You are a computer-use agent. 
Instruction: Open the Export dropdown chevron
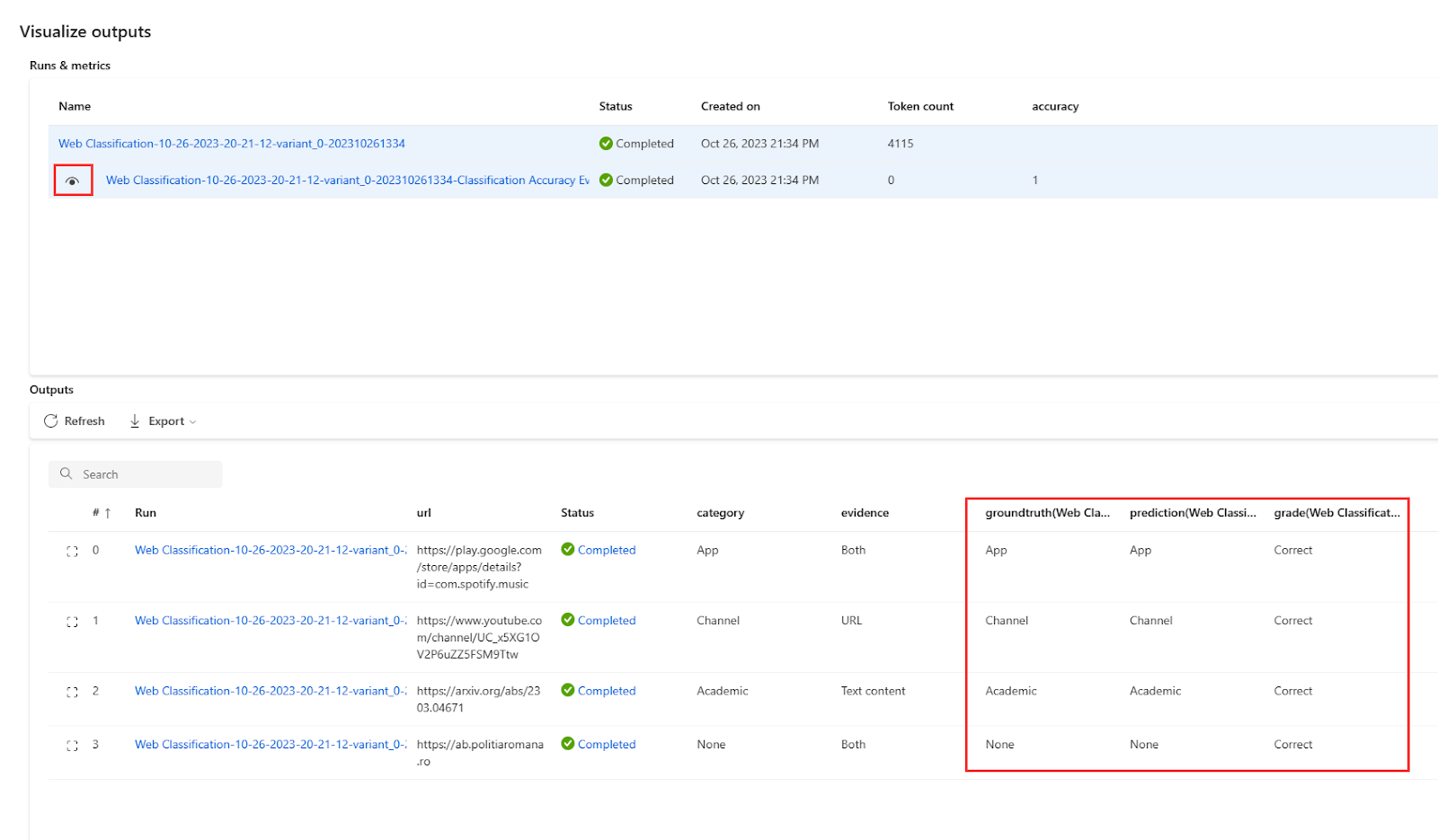(x=192, y=422)
